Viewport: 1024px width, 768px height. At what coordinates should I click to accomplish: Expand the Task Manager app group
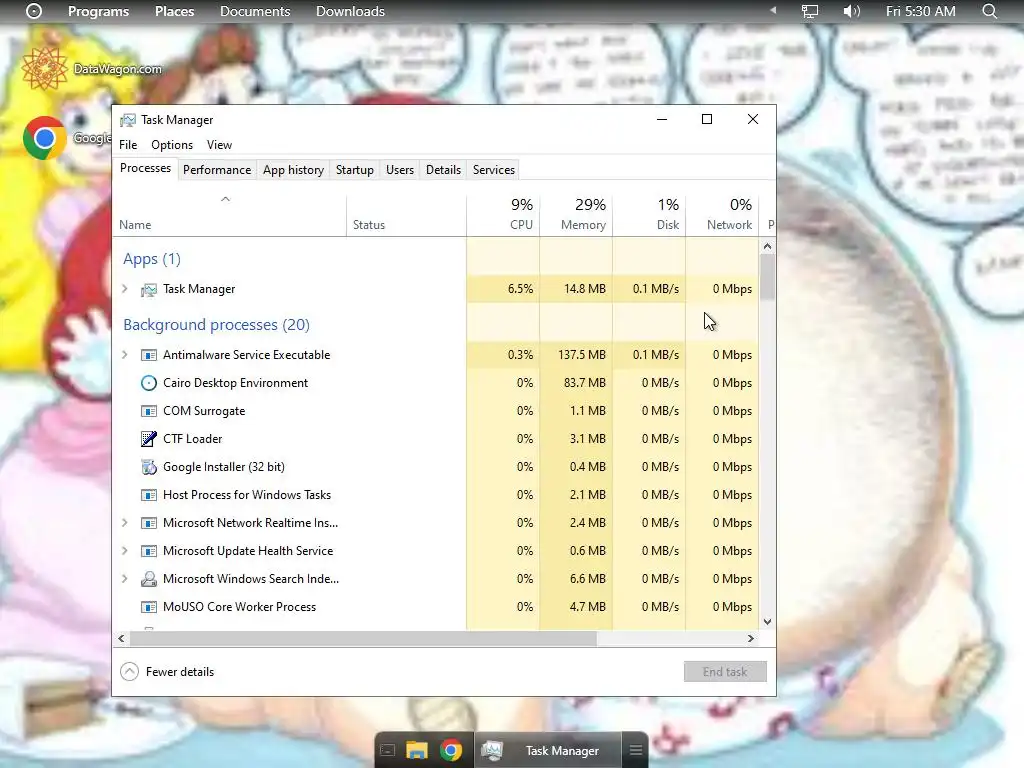(x=125, y=289)
